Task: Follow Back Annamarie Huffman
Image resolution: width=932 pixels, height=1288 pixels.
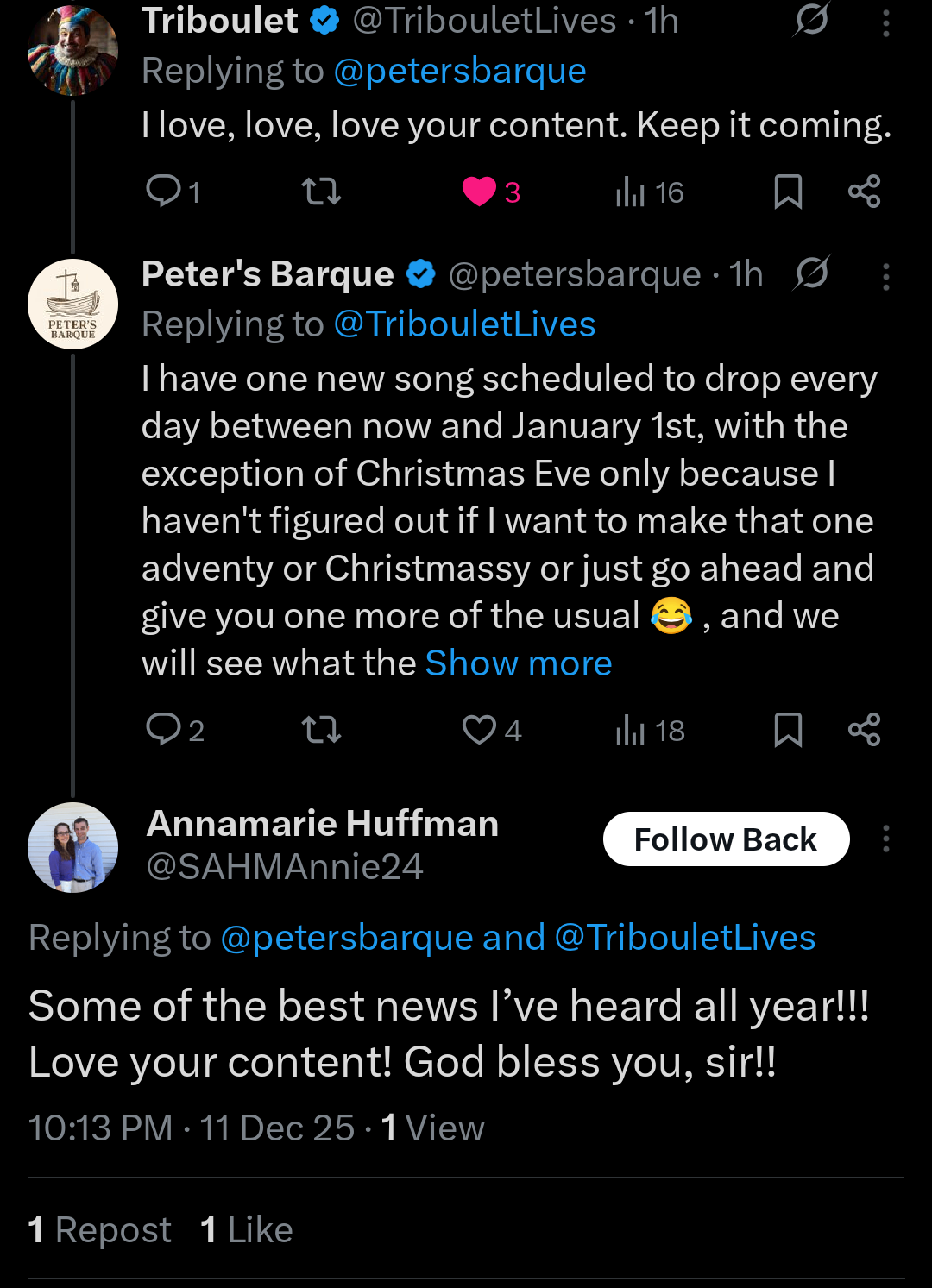Action: 726,839
